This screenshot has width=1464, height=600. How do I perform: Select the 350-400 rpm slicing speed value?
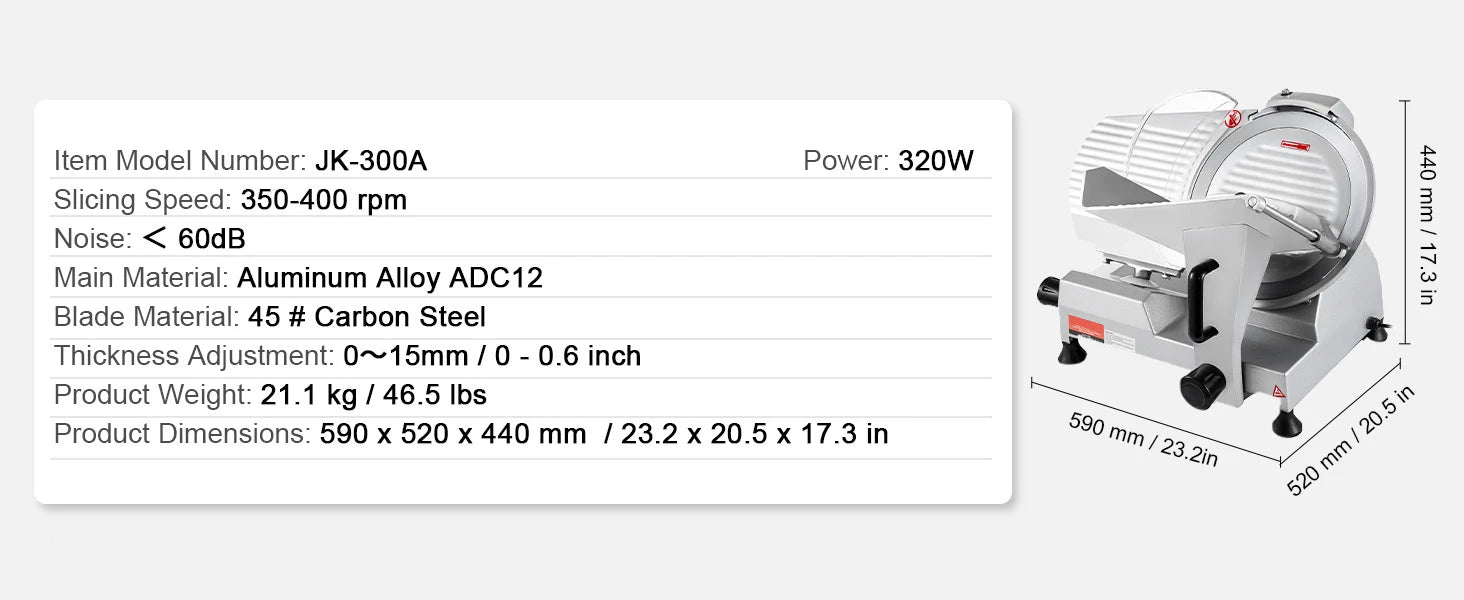point(324,200)
